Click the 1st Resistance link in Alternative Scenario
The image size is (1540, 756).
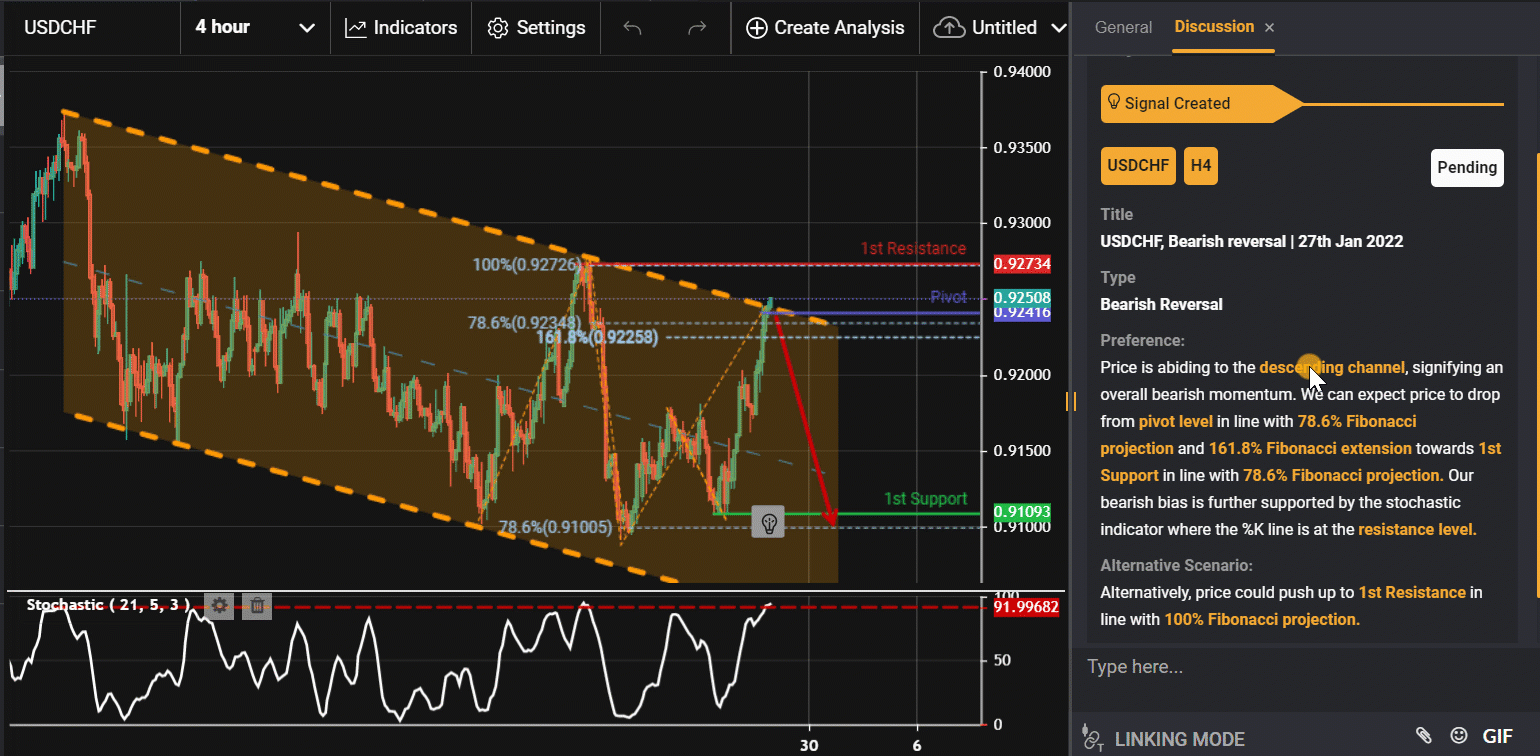coord(1412,592)
